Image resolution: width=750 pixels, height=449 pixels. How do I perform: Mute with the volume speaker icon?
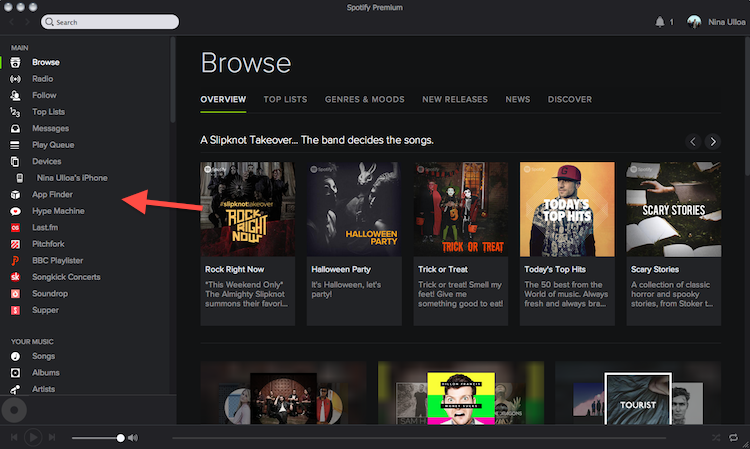133,438
